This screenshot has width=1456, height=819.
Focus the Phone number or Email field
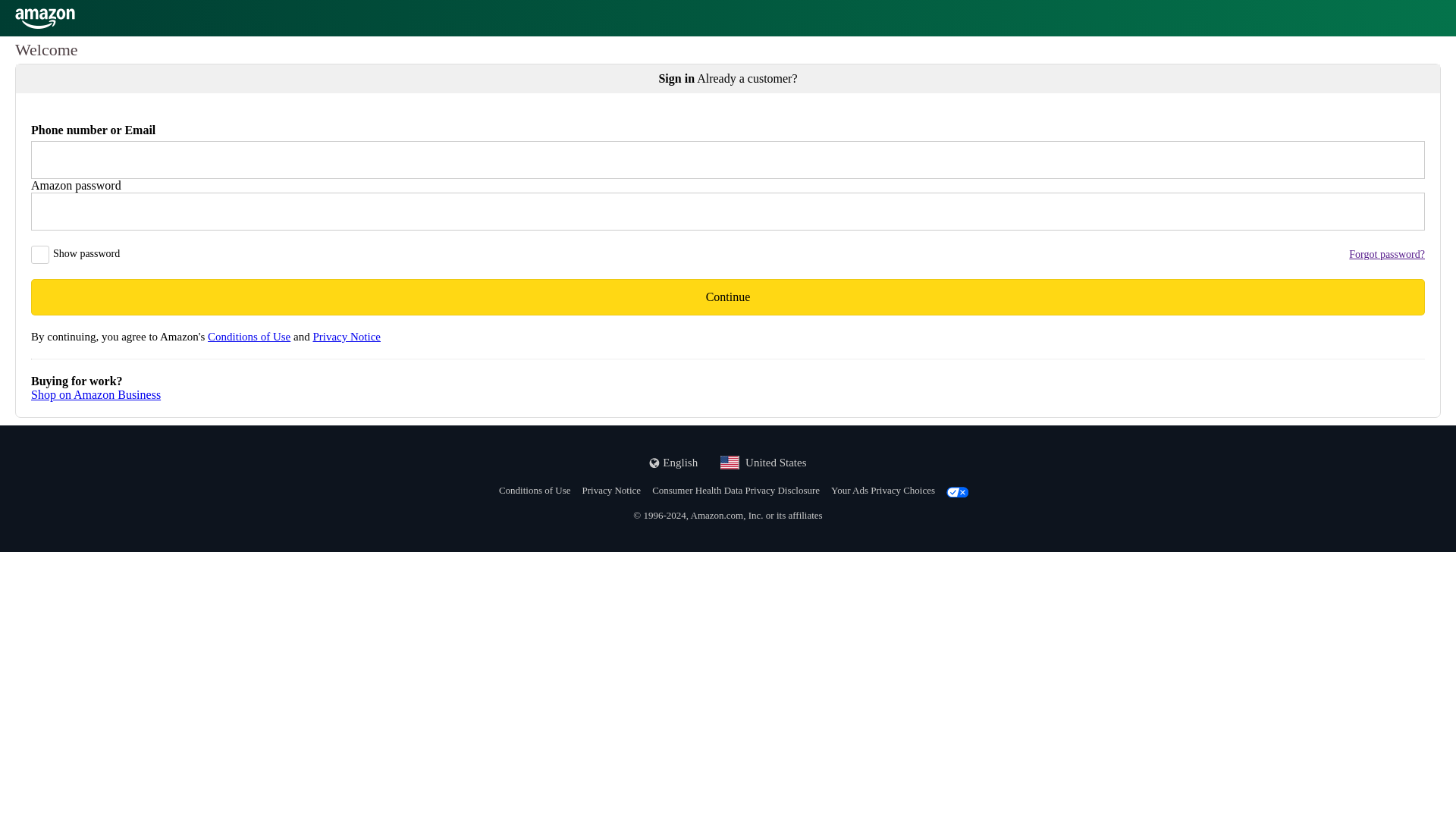728,160
